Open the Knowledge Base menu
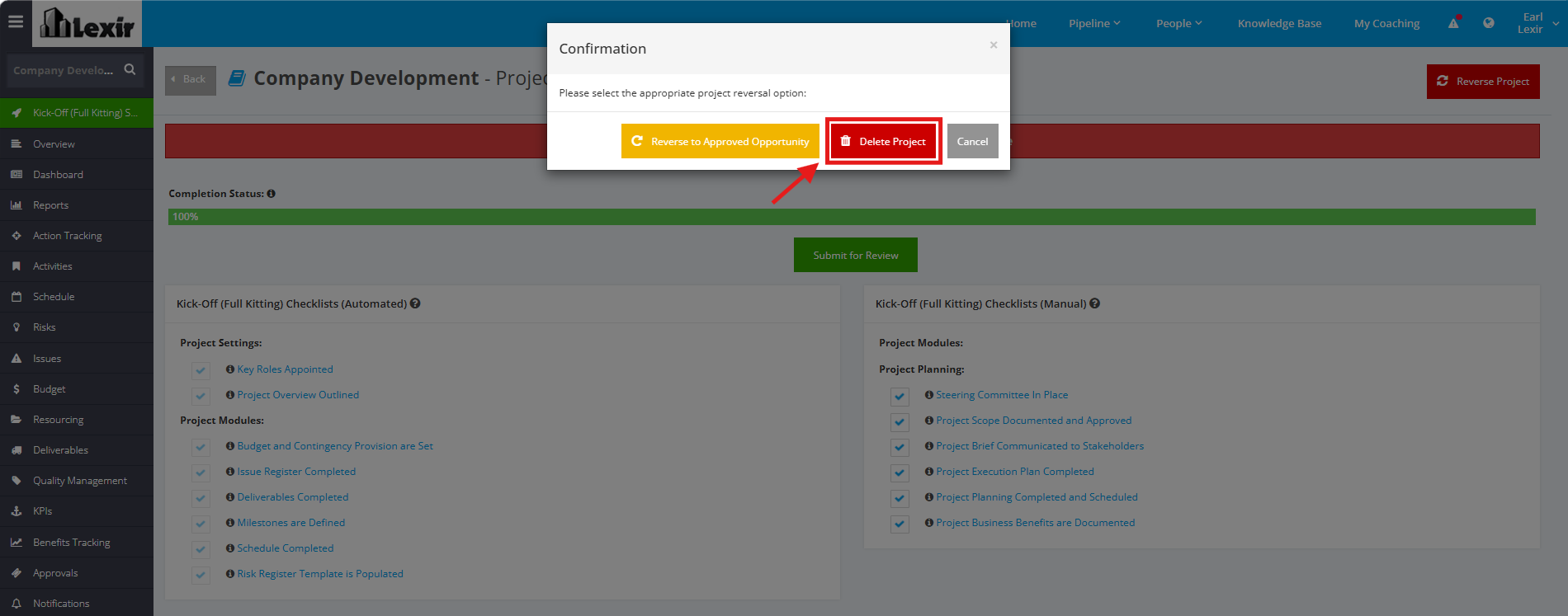Image resolution: width=1568 pixels, height=616 pixels. click(x=1279, y=23)
